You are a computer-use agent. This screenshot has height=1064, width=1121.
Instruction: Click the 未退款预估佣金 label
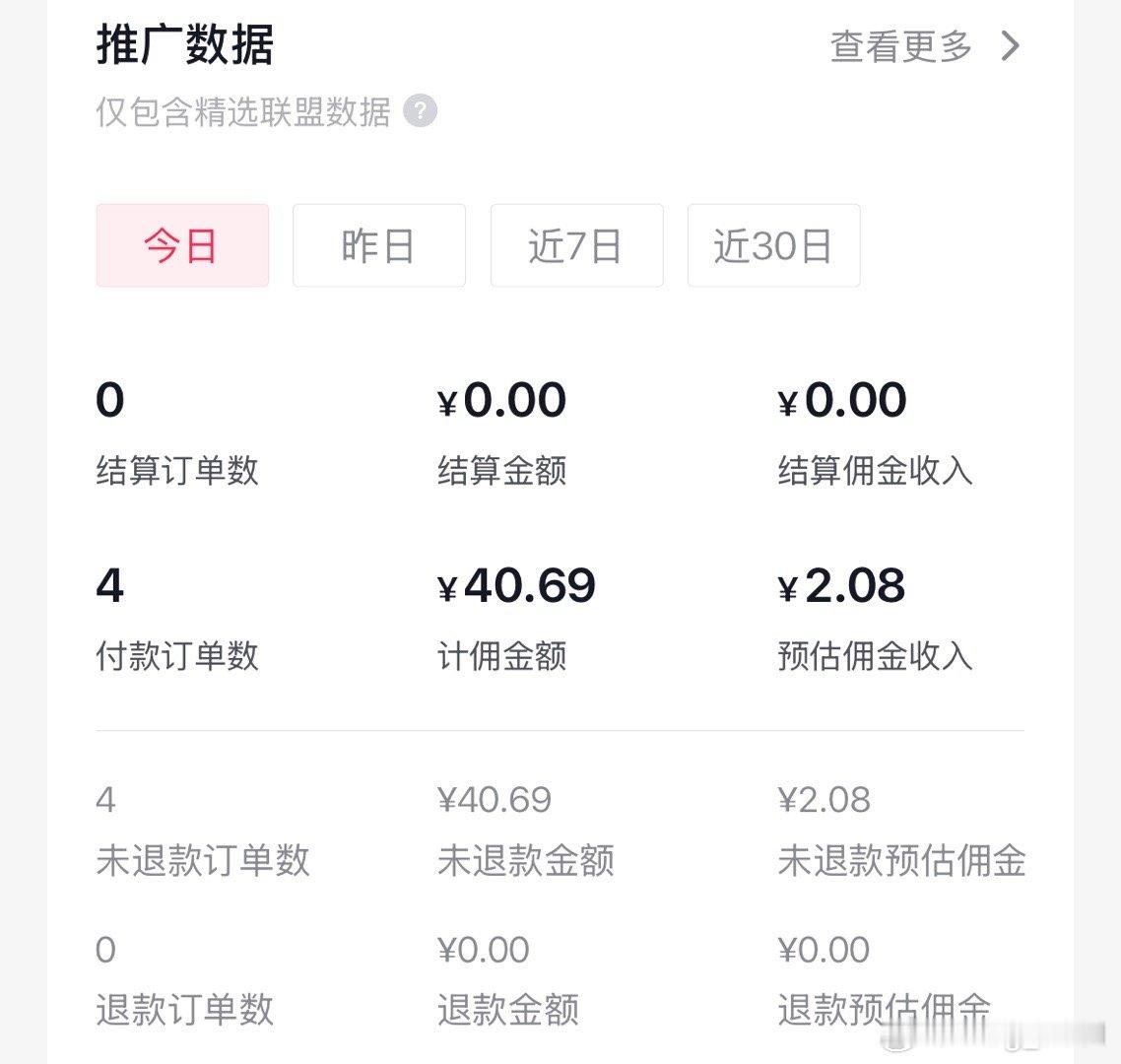click(901, 859)
